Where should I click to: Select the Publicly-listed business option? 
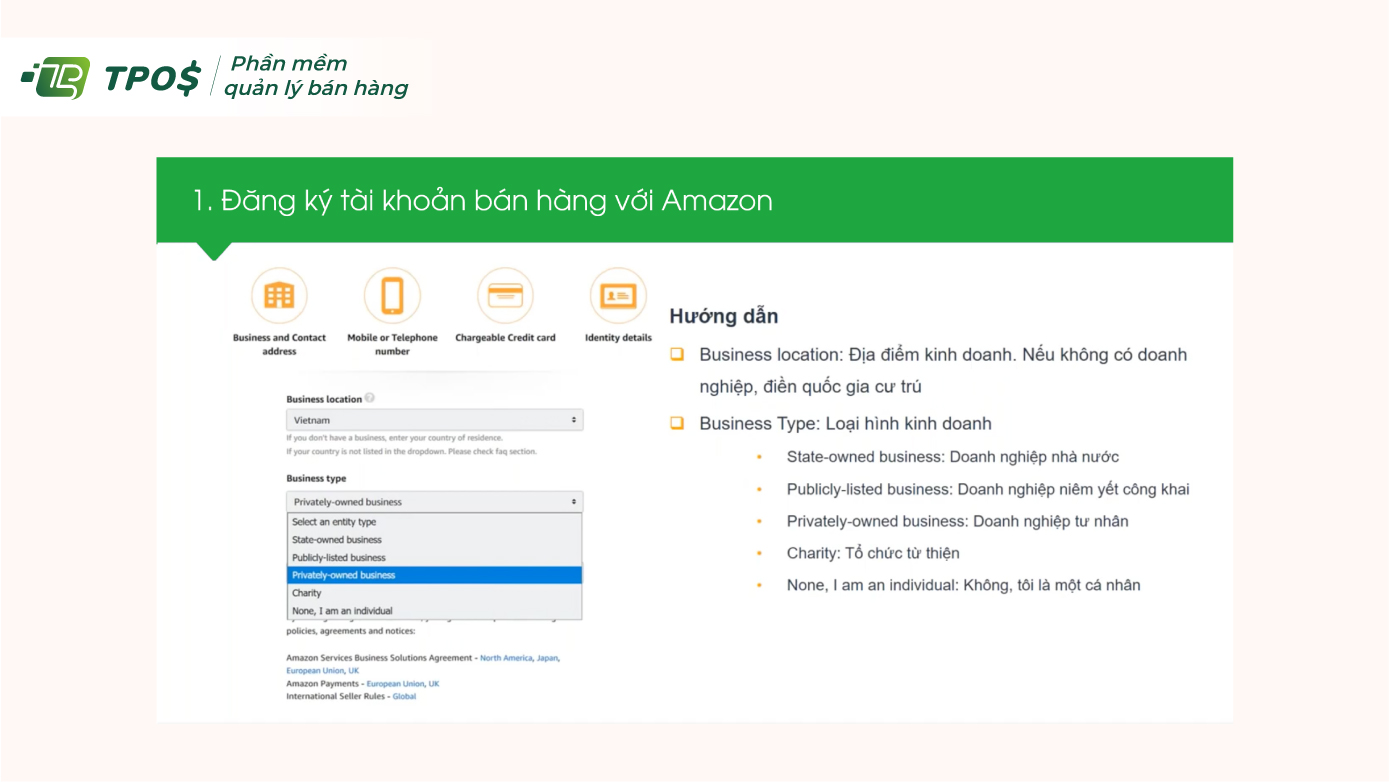point(434,558)
